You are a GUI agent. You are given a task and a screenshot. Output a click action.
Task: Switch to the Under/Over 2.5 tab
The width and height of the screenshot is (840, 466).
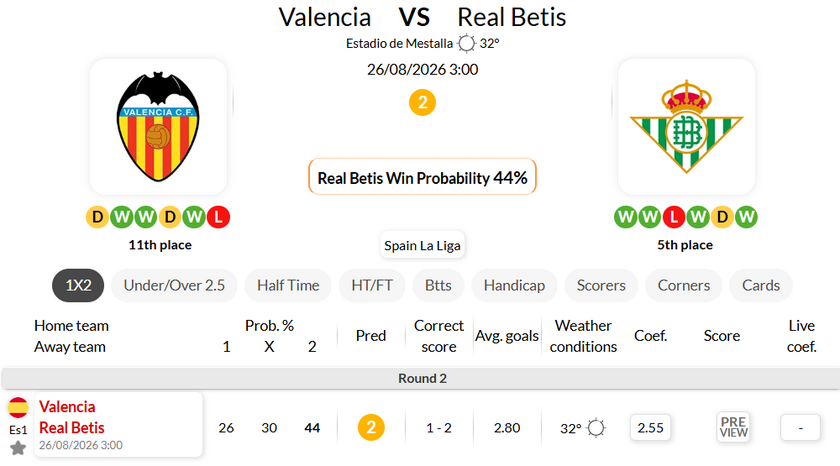click(174, 285)
